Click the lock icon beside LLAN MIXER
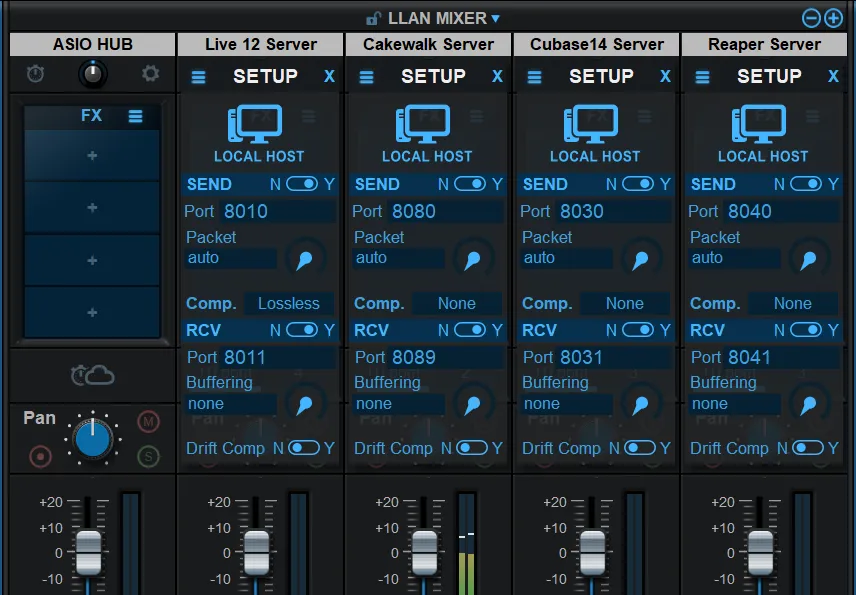856x595 pixels. pyautogui.click(x=373, y=19)
